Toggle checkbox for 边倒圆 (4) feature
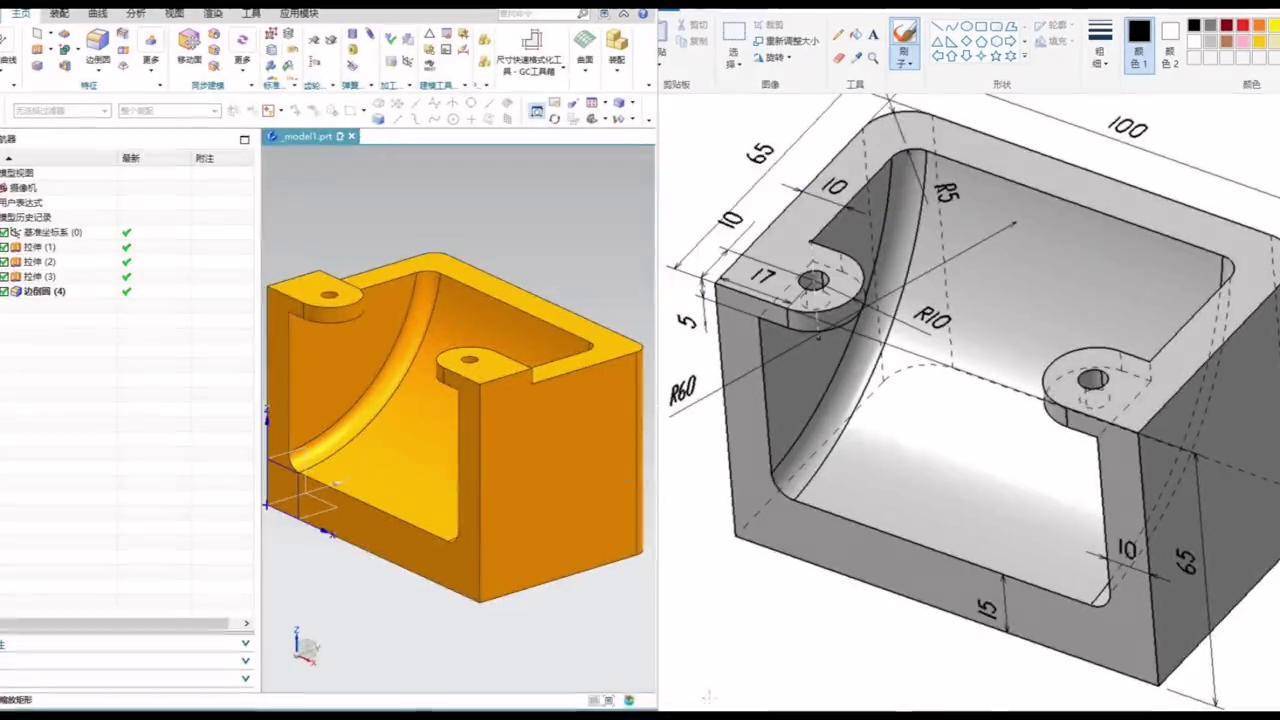This screenshot has height=720, width=1280. 5,292
